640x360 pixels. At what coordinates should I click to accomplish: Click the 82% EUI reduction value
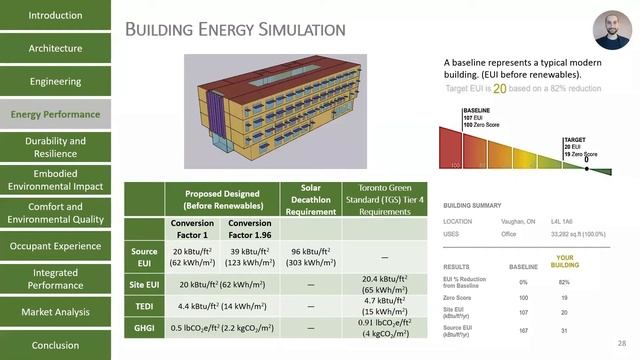[x=564, y=282]
